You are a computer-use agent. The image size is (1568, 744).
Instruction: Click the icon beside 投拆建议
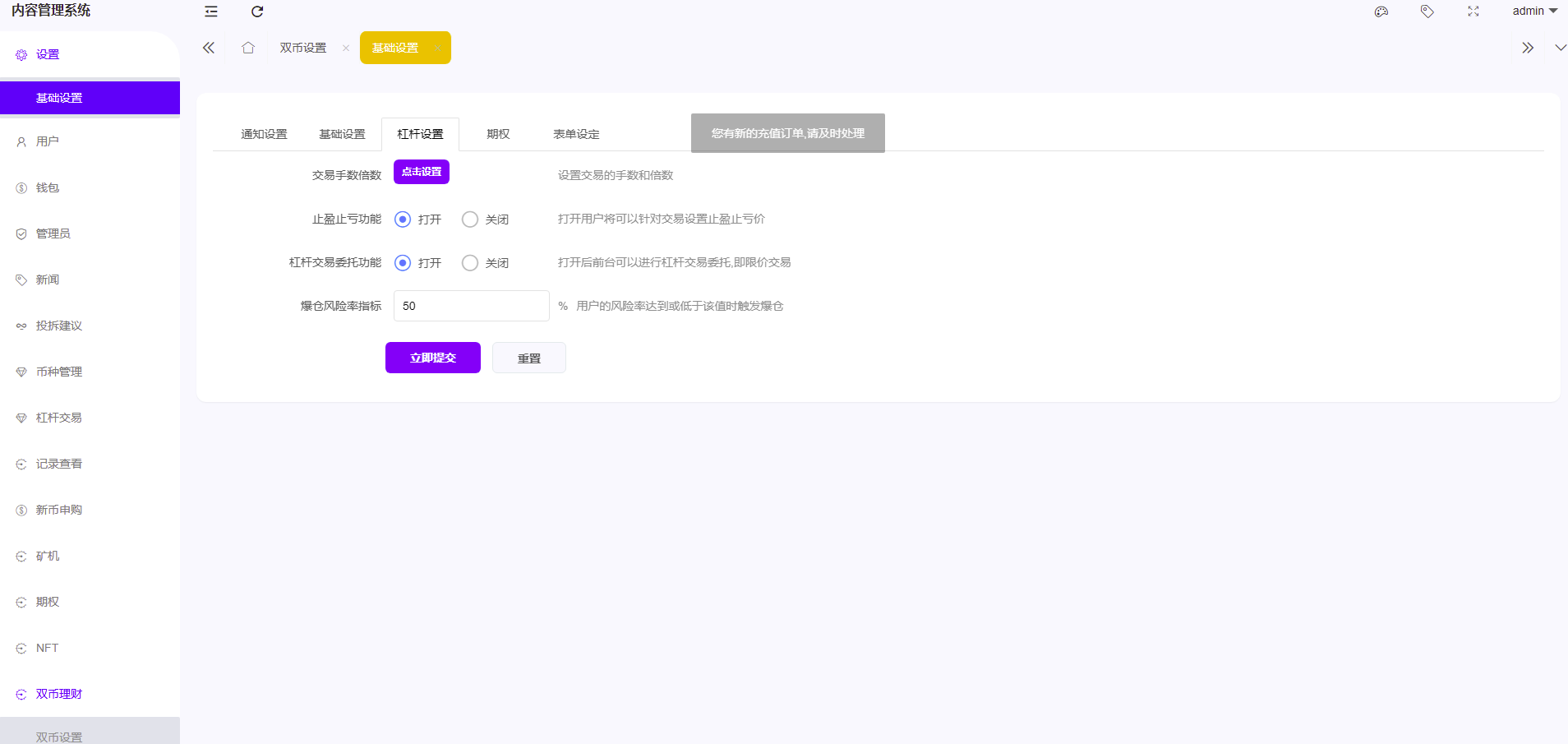21,326
